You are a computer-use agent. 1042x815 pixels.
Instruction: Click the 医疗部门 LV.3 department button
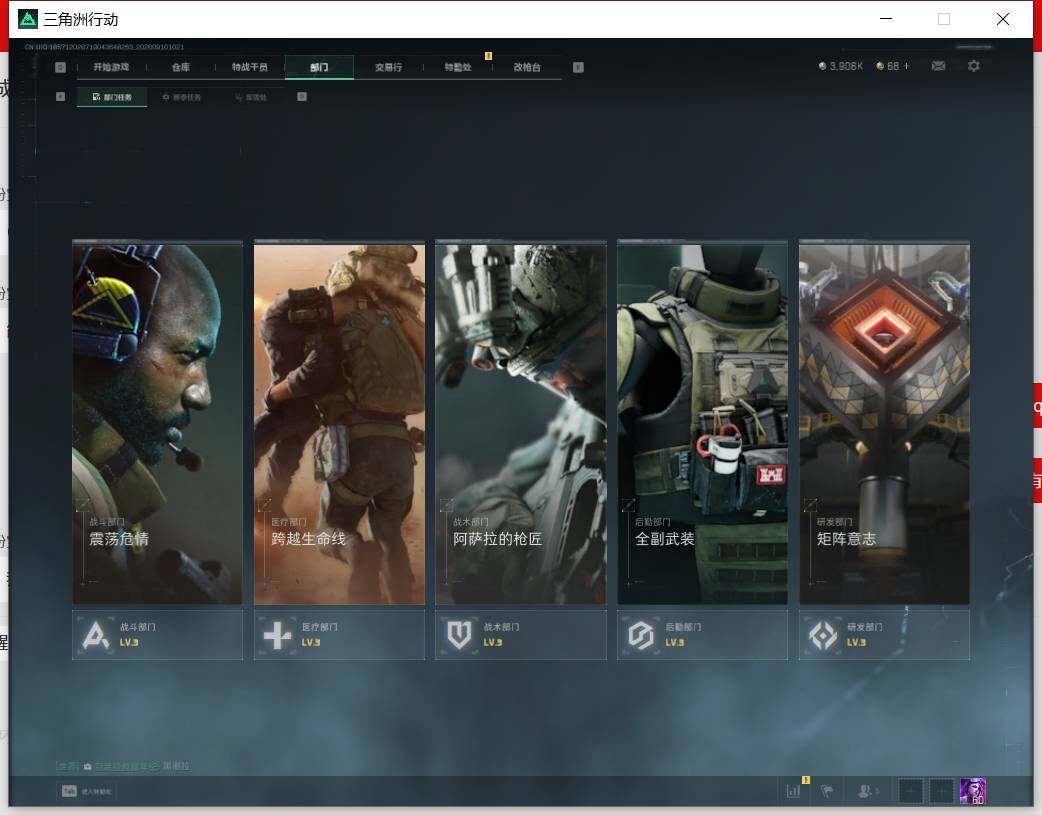[x=340, y=635]
